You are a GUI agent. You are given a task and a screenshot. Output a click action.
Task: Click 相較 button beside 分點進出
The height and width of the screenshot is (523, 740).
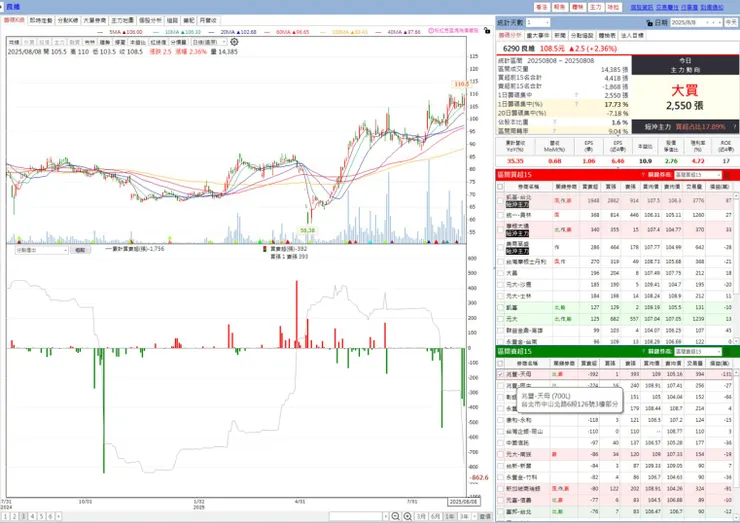80,250
